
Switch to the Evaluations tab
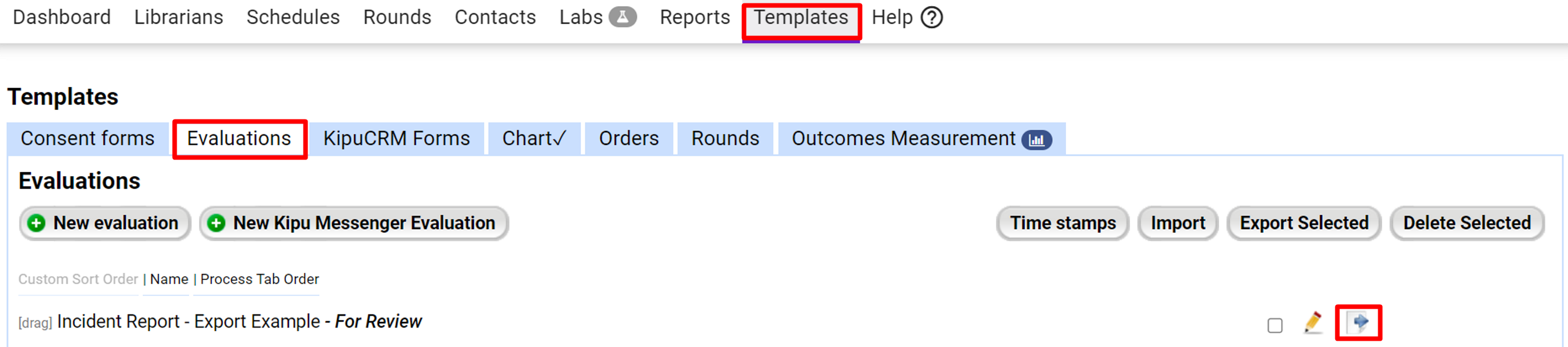(239, 139)
